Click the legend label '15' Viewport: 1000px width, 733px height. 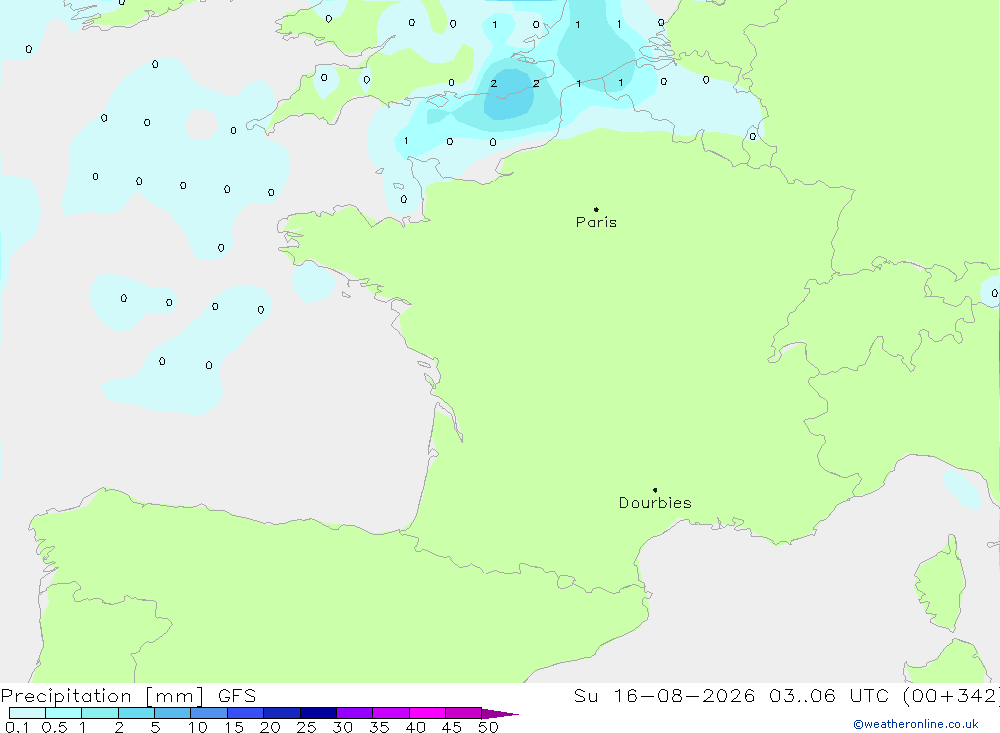click(234, 727)
